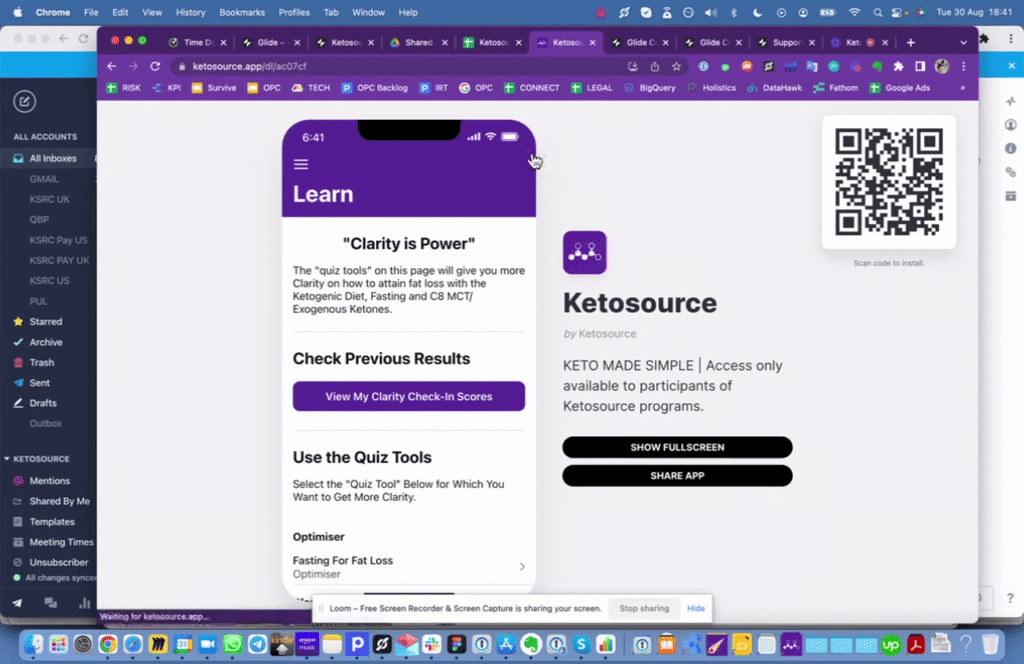Screen dimensions: 1024x664
Task: Open the hamburger menu in the Learn app
Action: (x=300, y=165)
